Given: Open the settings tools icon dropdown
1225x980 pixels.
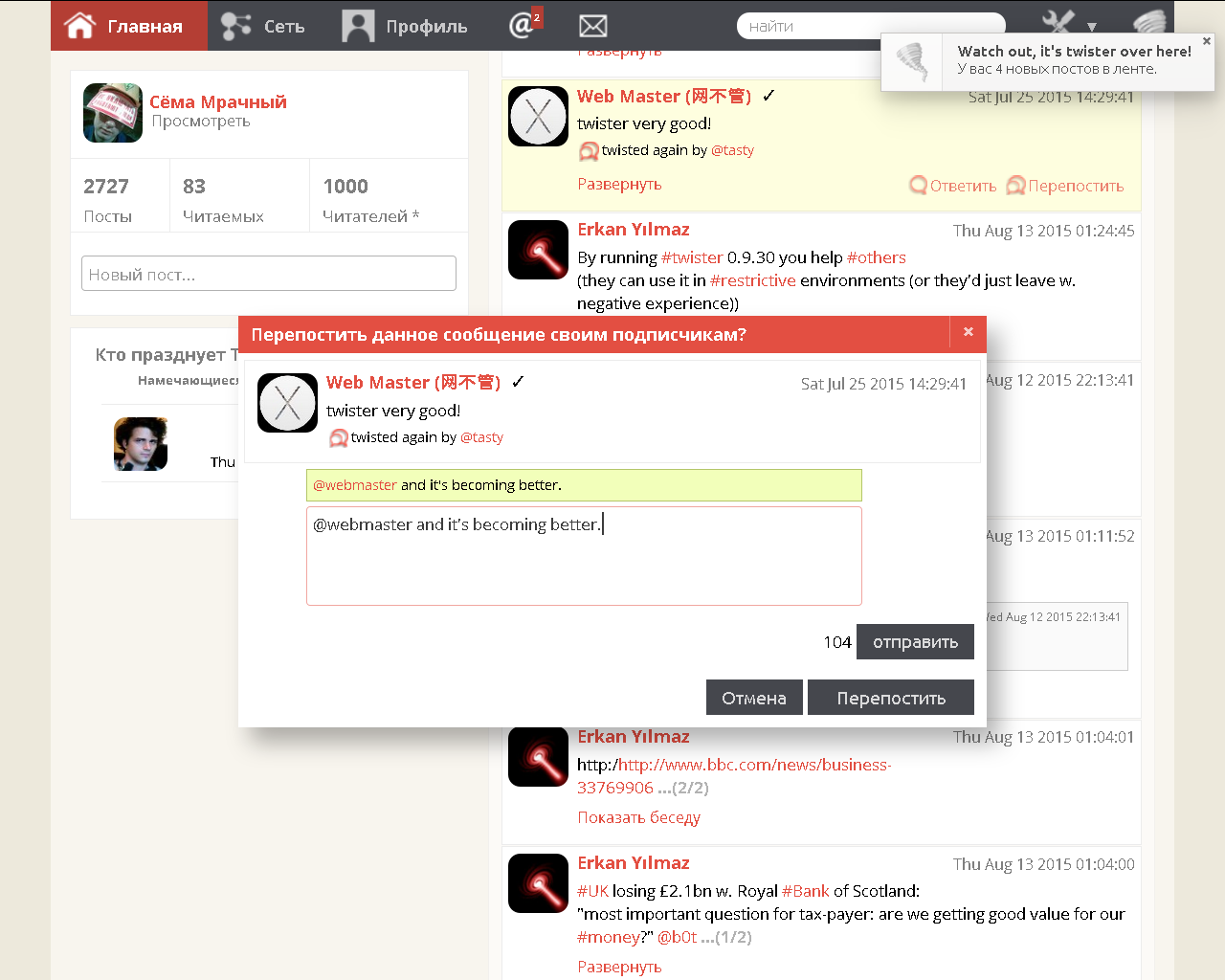Looking at the screenshot, I should point(1066,24).
